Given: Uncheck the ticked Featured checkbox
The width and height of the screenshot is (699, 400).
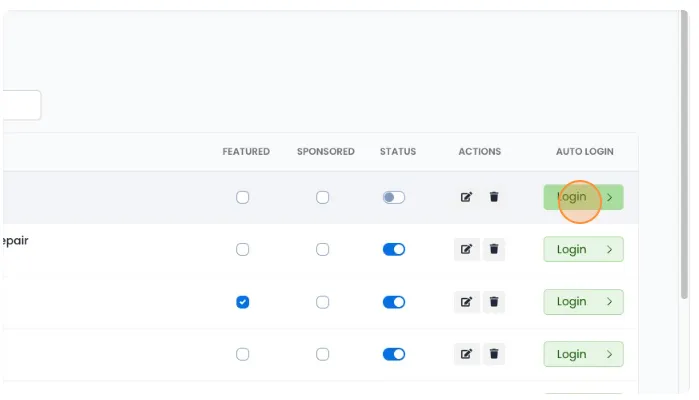Looking at the screenshot, I should pyautogui.click(x=243, y=302).
